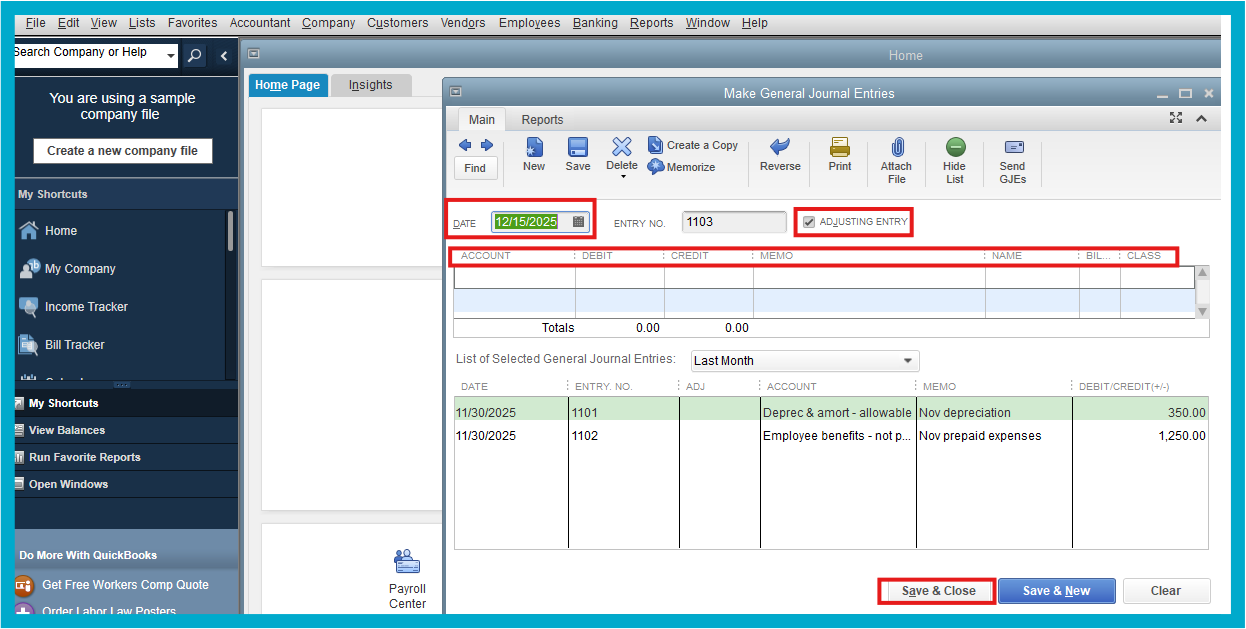Toggle the Adjusting Entry checkbox

[x=809, y=222]
